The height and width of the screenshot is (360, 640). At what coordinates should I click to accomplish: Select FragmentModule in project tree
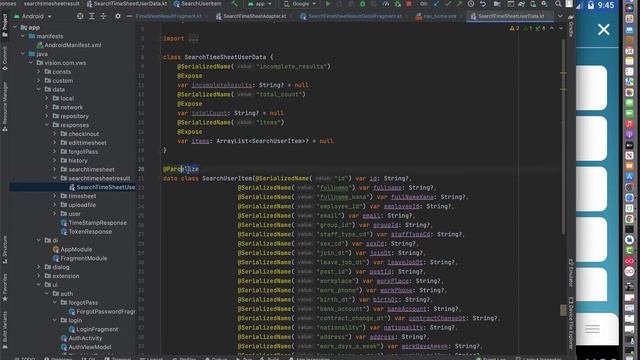pos(80,258)
